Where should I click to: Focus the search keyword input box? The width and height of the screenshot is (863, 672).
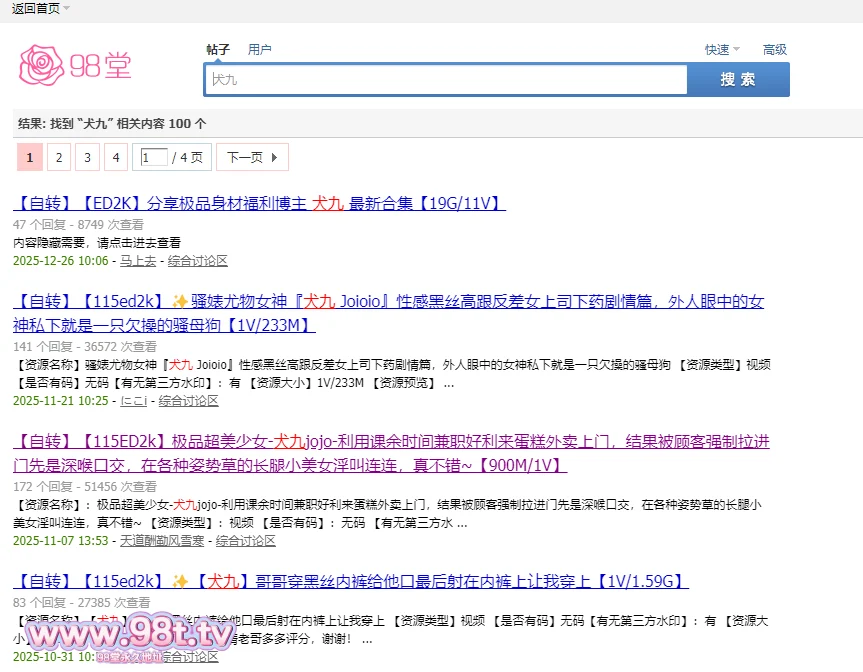pos(445,80)
